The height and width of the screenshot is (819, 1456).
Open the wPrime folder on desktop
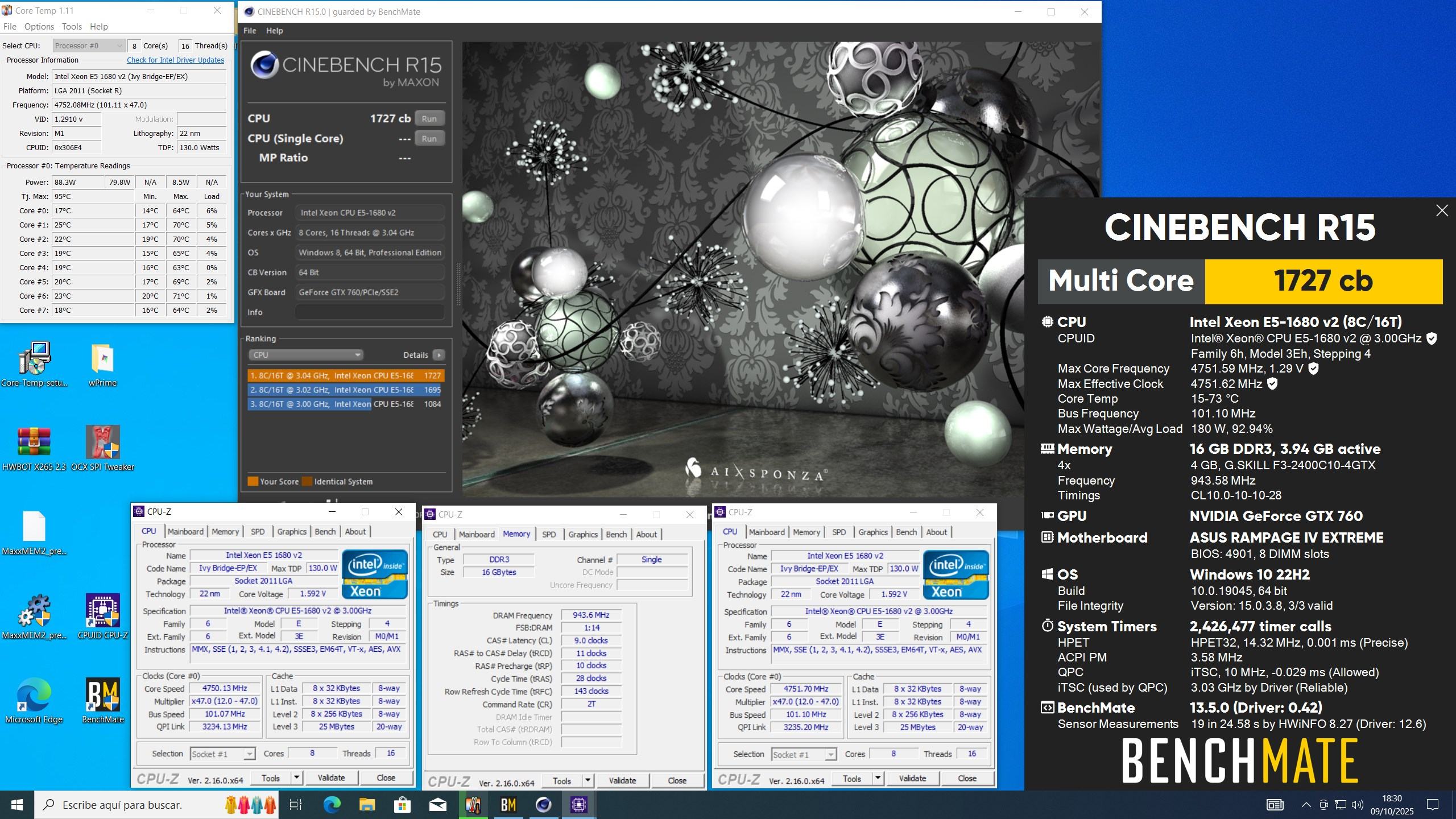[x=102, y=359]
